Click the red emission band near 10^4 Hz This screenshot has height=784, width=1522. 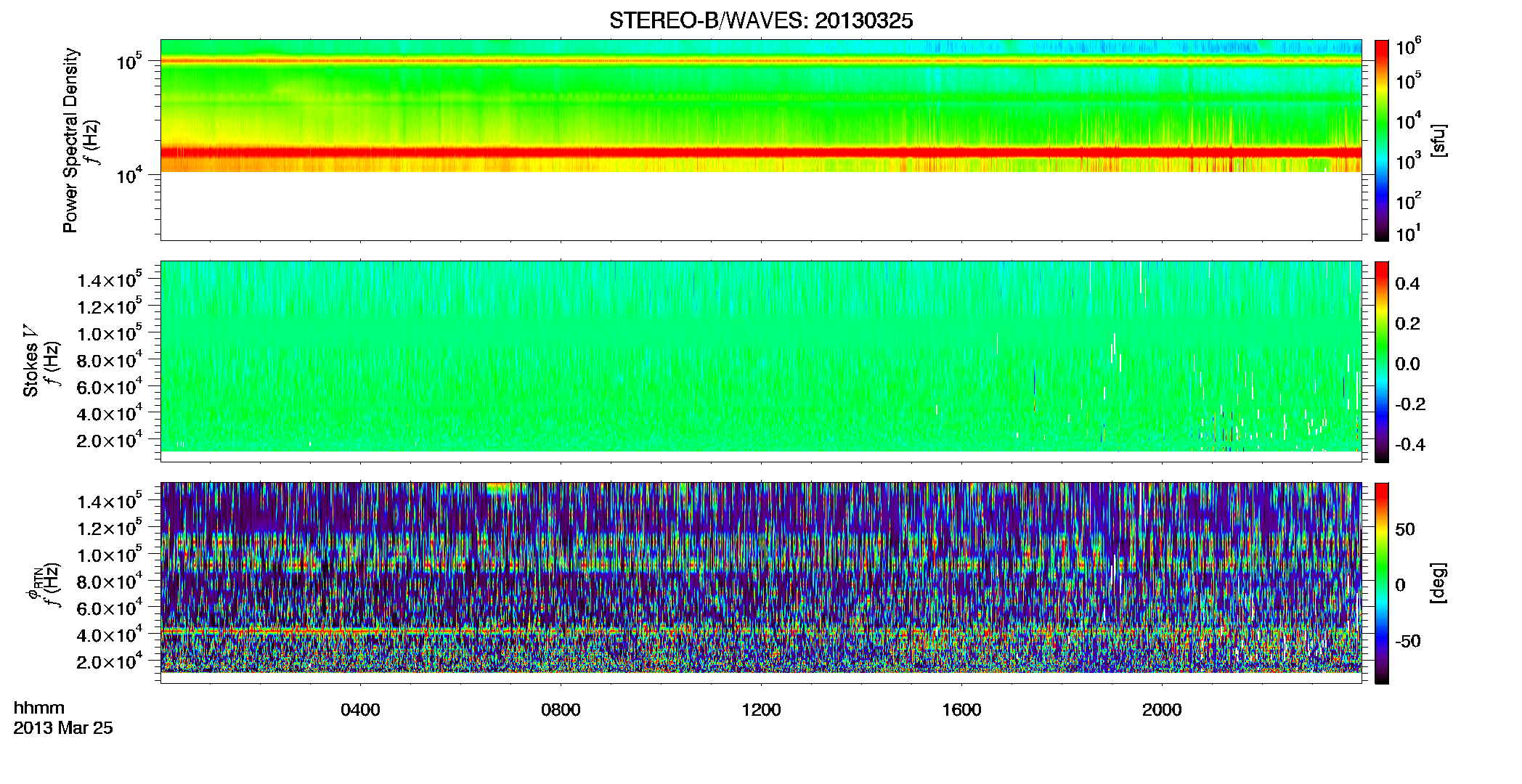(x=761, y=152)
